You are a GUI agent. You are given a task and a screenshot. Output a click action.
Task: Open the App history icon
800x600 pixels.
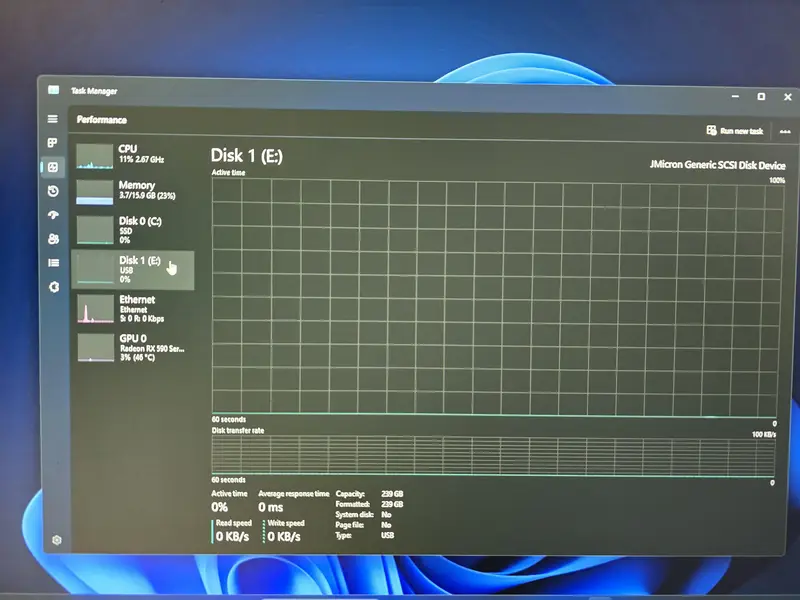click(x=53, y=191)
